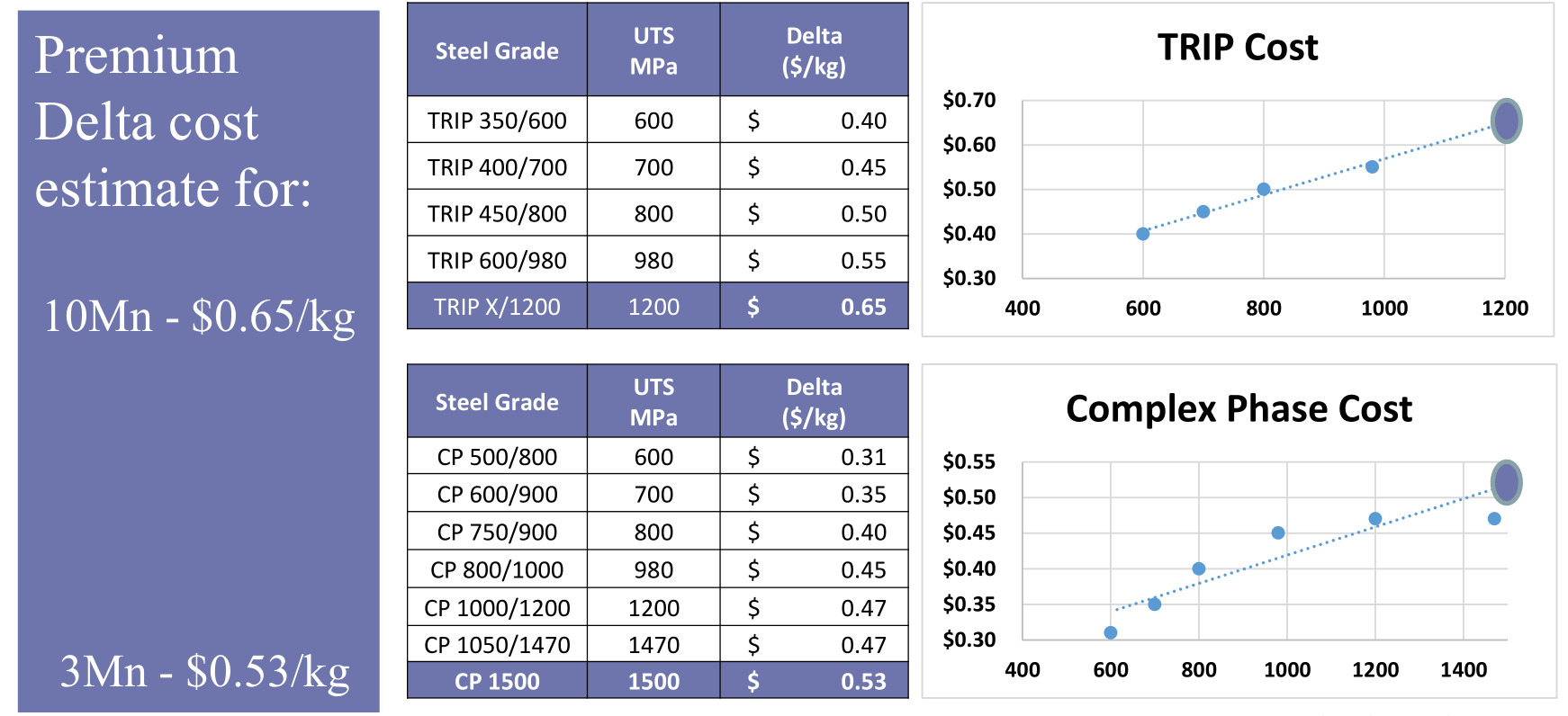Click the TRIP chart data point near 980 MPa
The height and width of the screenshot is (716, 1568).
click(1372, 166)
